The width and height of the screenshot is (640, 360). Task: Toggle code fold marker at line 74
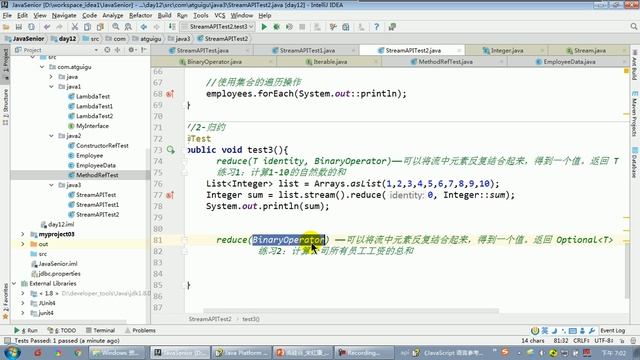click(184, 161)
